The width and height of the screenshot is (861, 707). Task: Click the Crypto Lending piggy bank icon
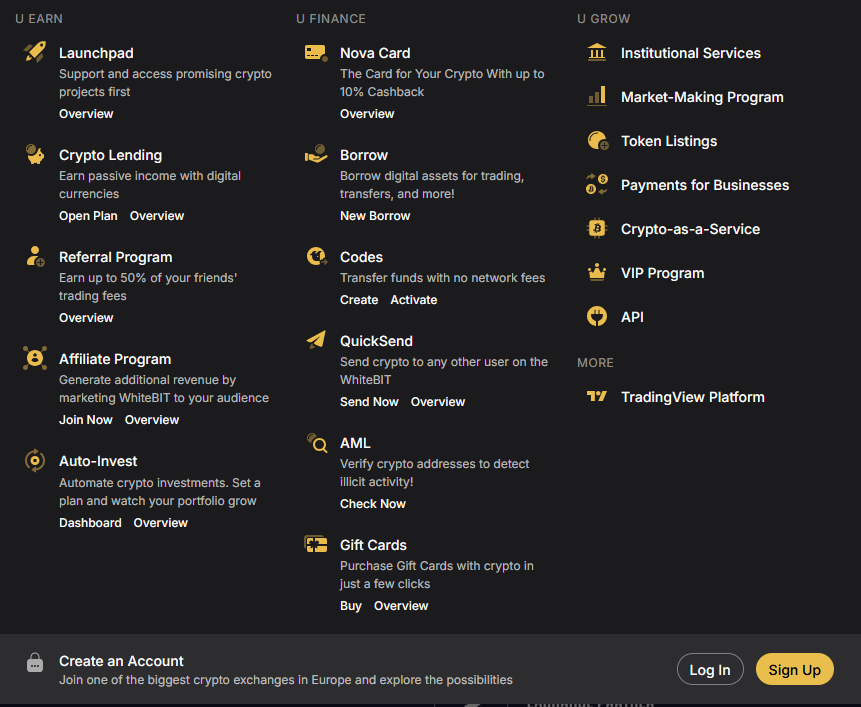[x=35, y=154]
